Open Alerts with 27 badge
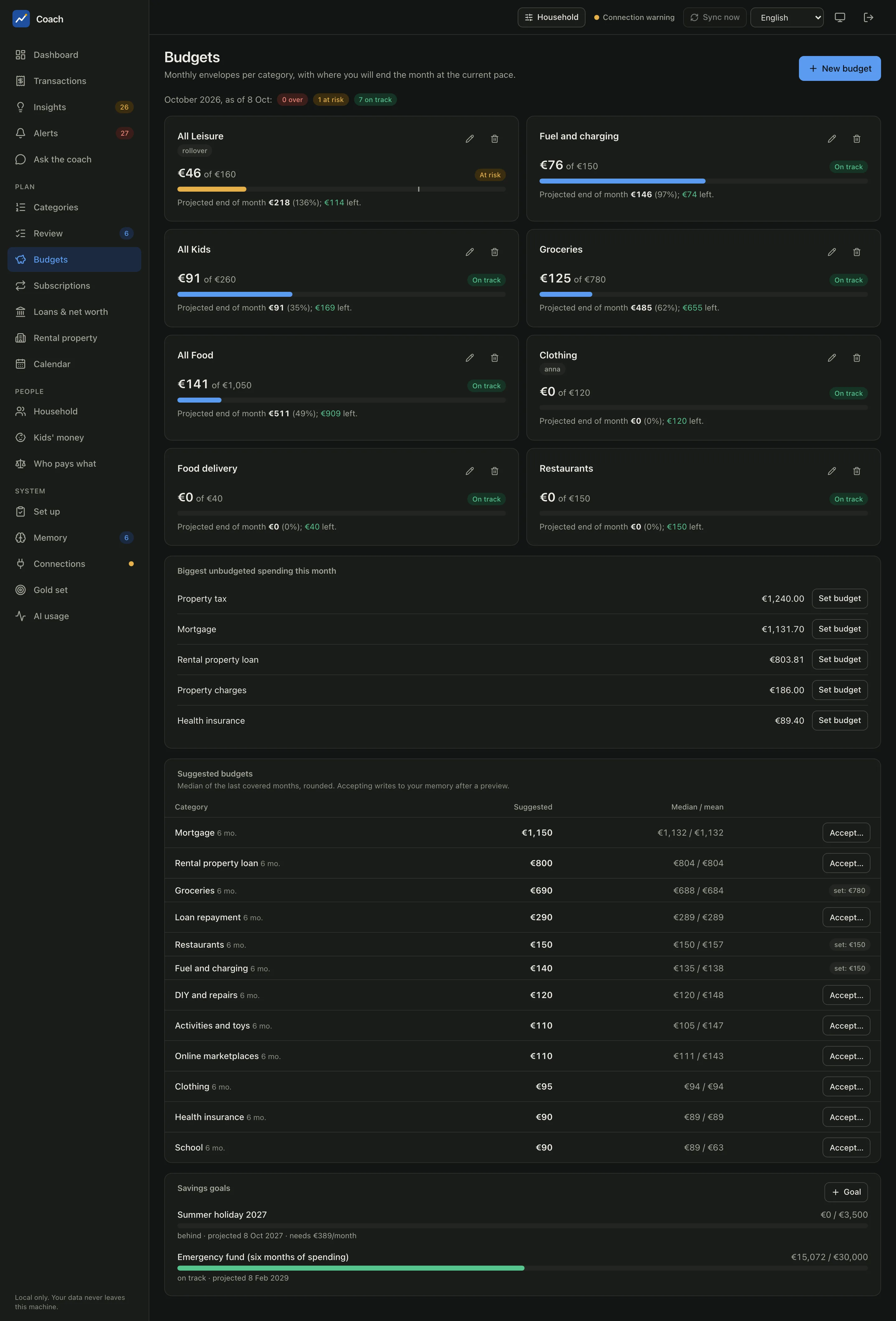 pos(74,133)
